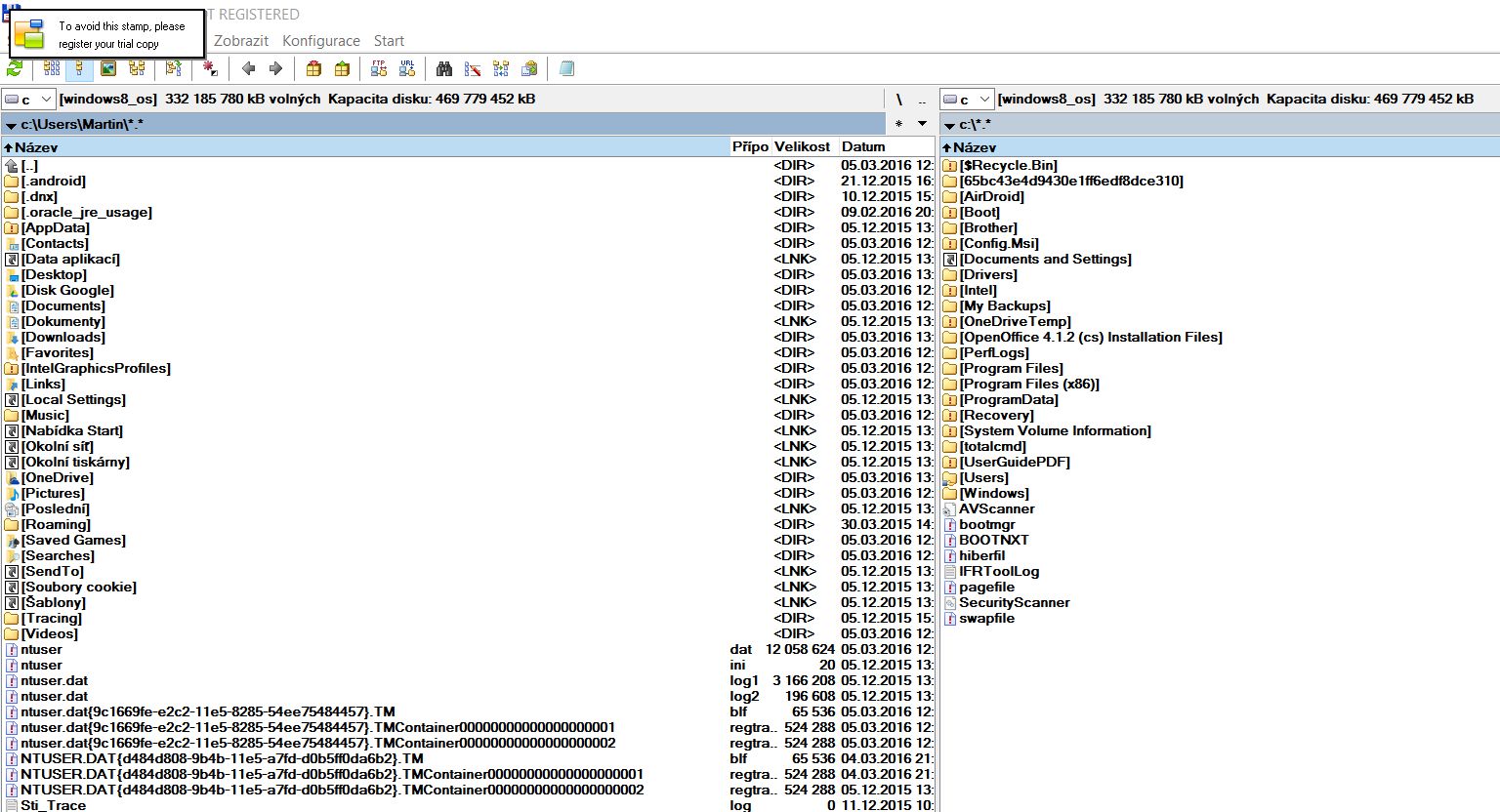Click the URL new FTP connection icon
The image size is (1500, 812).
[x=407, y=68]
